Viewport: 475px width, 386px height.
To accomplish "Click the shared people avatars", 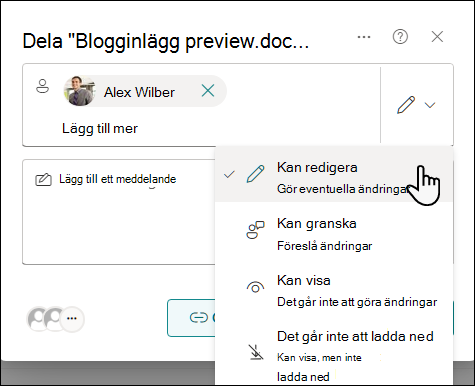I will coord(46,319).
